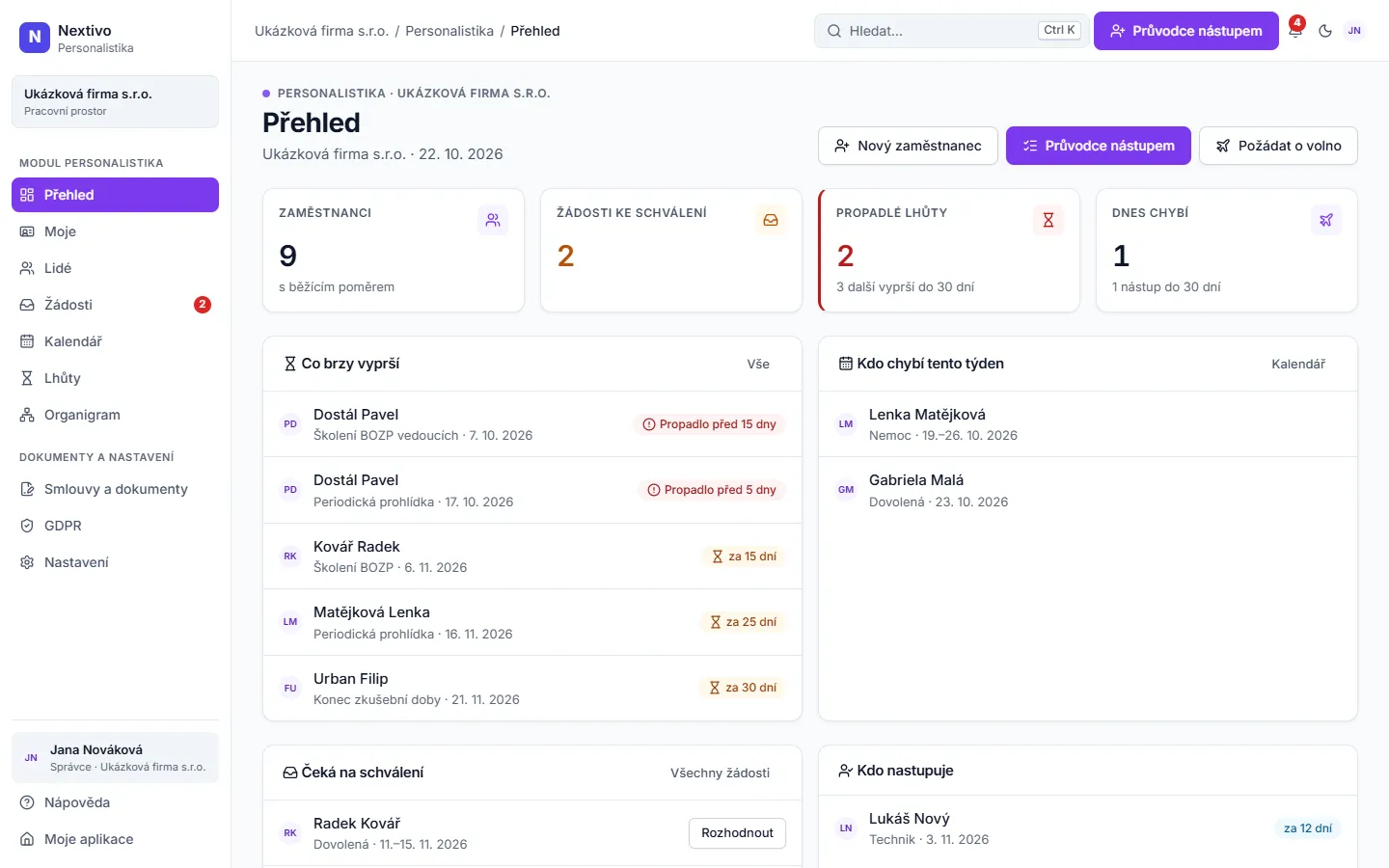Toggle dark mode moon icon
This screenshot has height=868, width=1389.
[1325, 31]
